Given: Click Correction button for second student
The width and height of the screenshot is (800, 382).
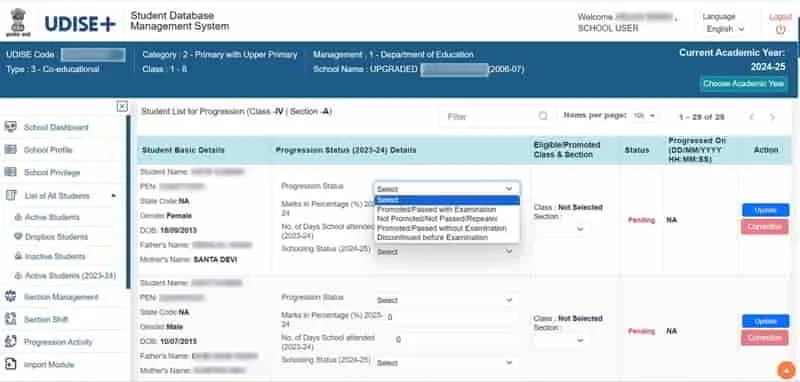Looking at the screenshot, I should [765, 338].
